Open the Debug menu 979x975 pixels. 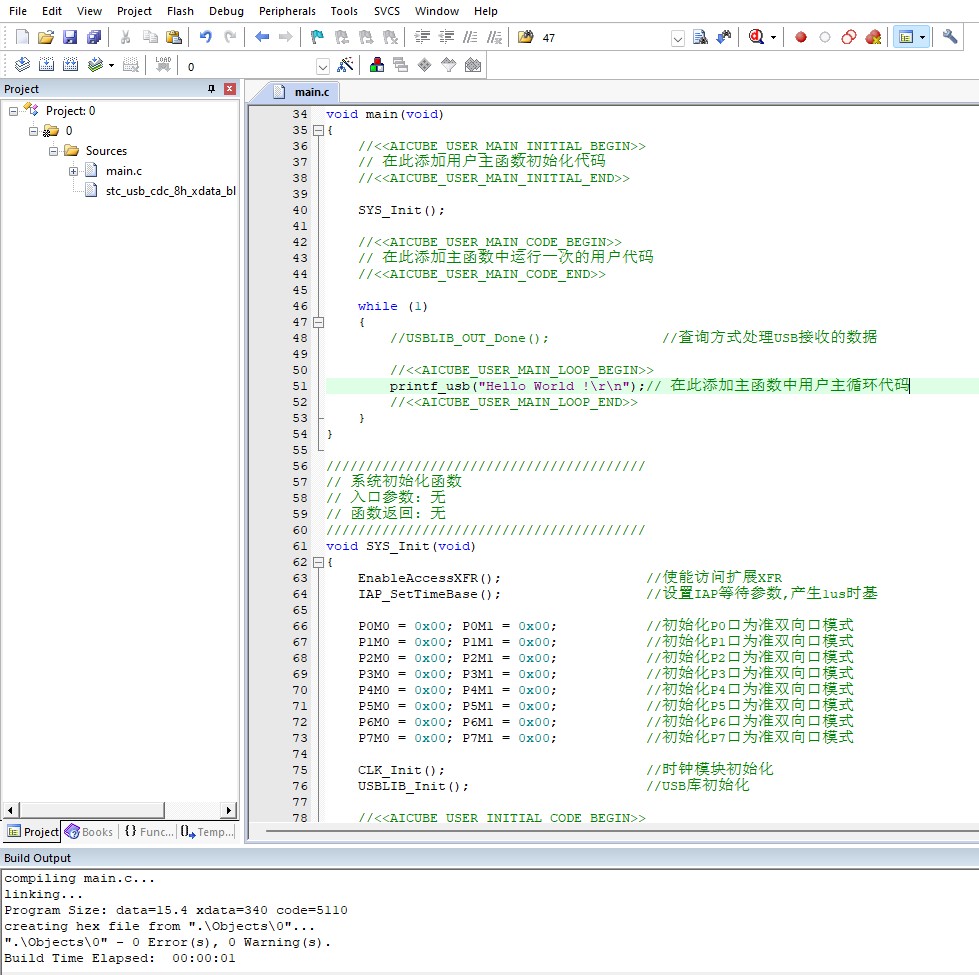point(226,11)
